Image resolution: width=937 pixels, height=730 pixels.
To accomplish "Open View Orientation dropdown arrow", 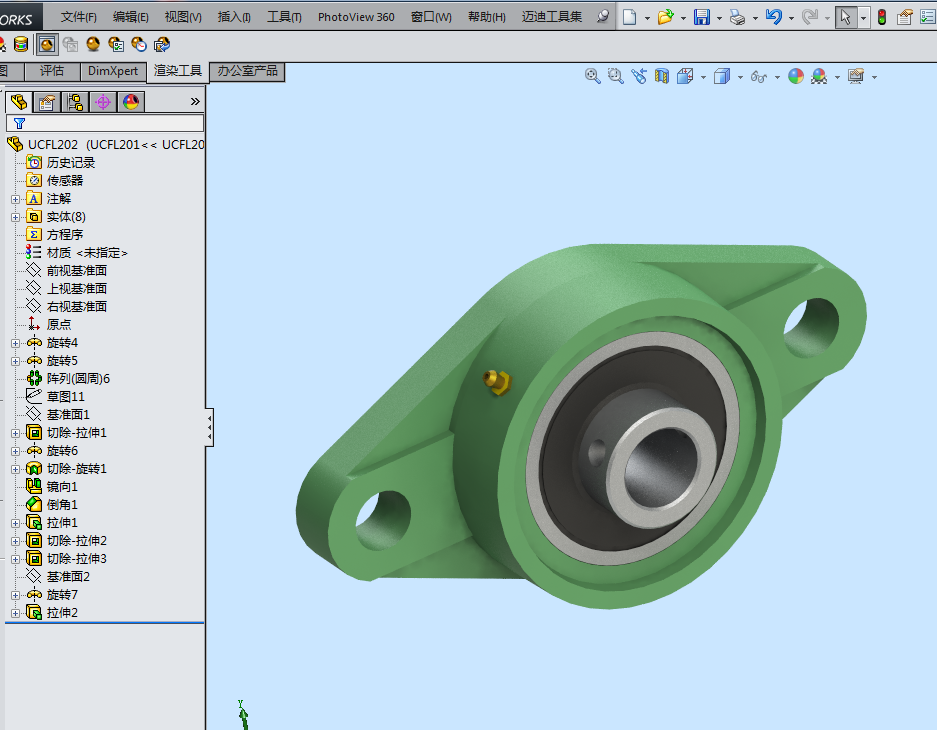I will [x=703, y=77].
